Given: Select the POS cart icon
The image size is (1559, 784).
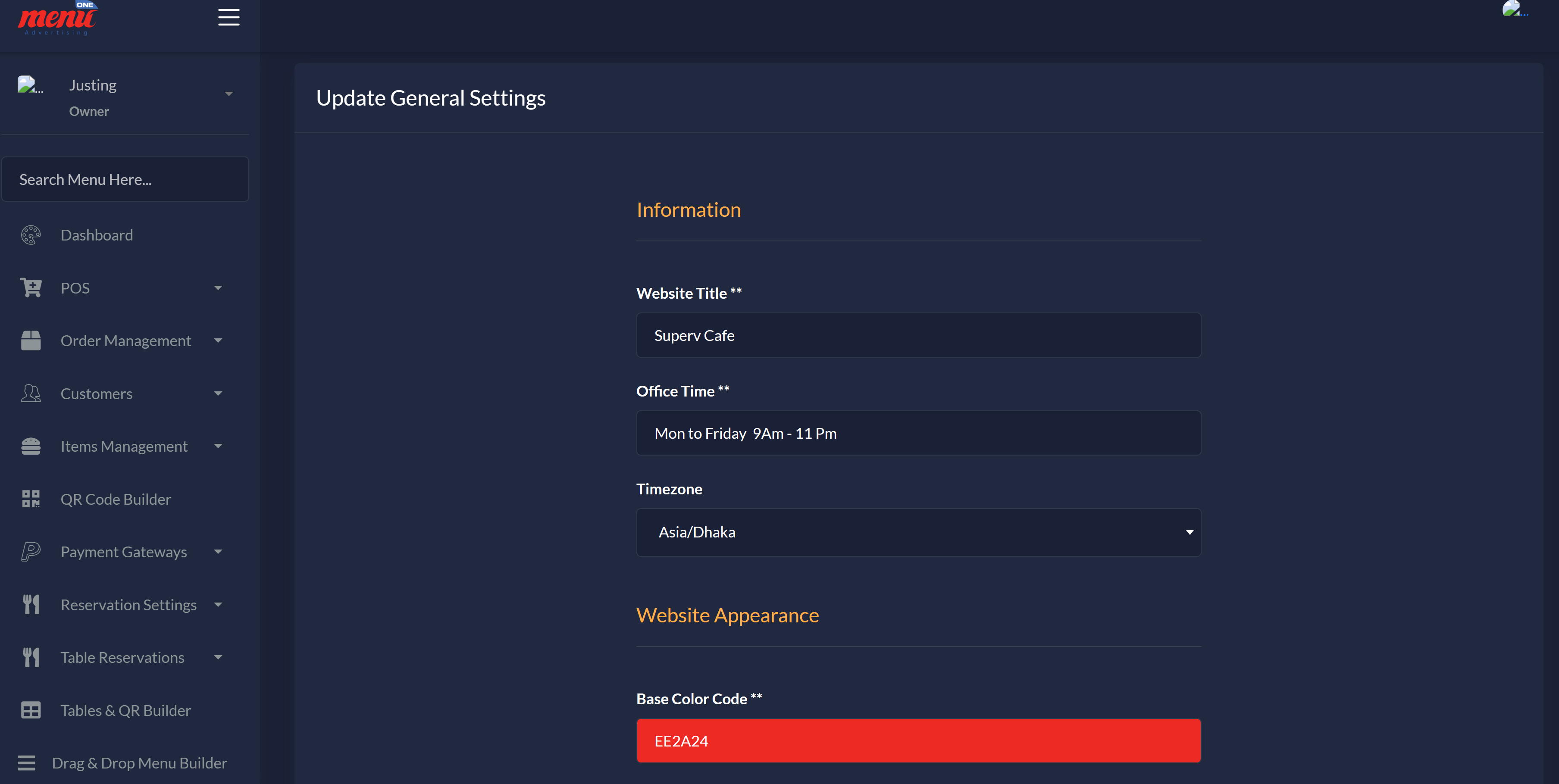Looking at the screenshot, I should 30,287.
